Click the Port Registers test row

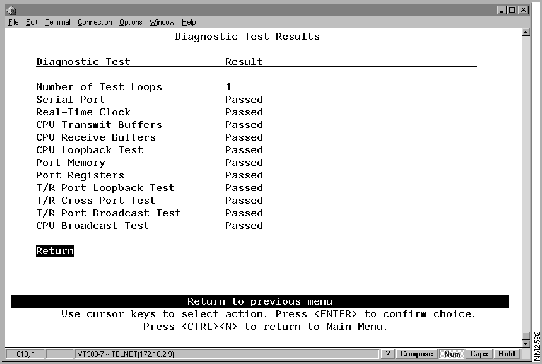pos(150,175)
